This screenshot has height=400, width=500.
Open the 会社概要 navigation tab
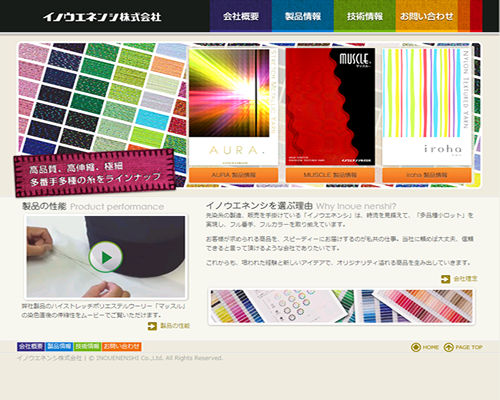point(241,16)
